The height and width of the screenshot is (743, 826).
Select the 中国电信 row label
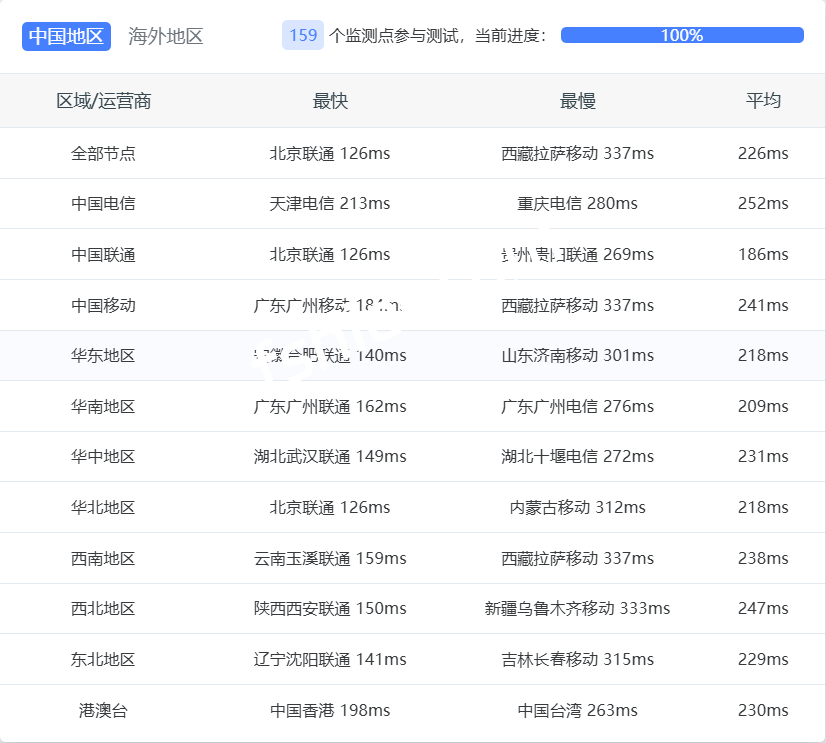point(104,203)
